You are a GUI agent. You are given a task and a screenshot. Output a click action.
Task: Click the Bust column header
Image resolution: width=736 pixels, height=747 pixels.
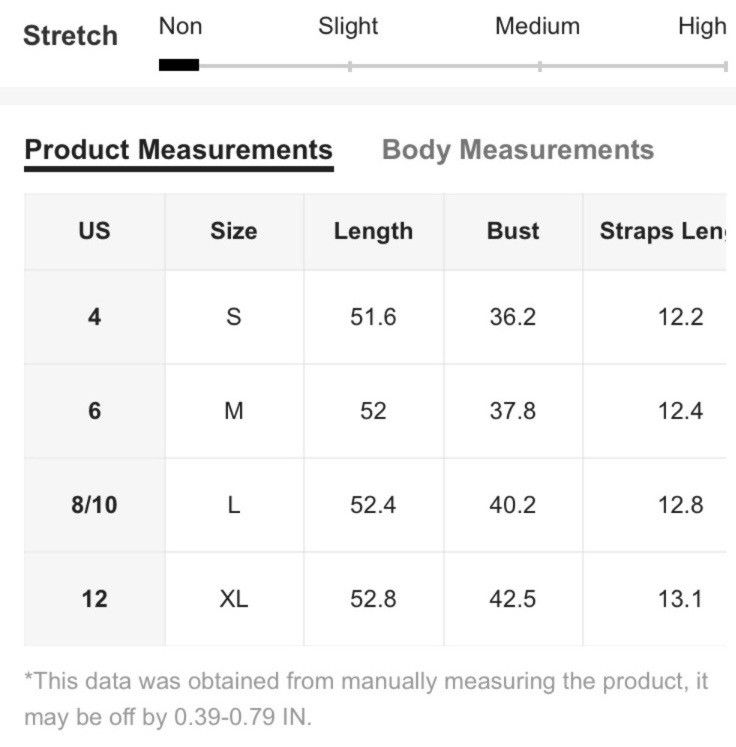[513, 231]
